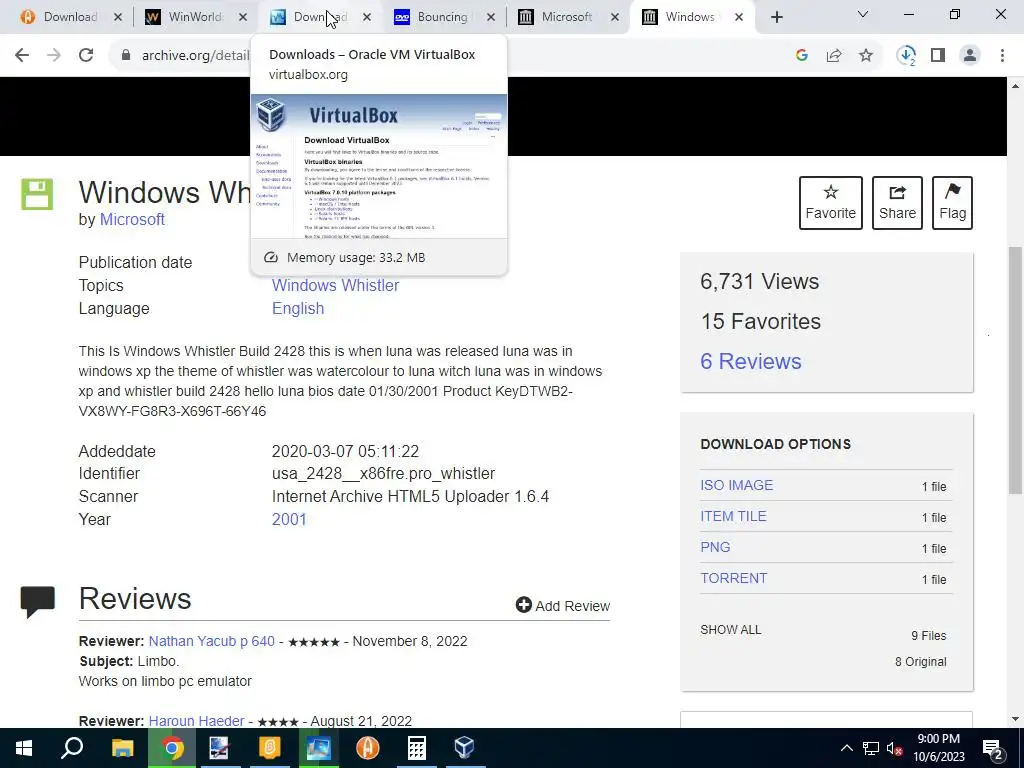Select the 8 Original count text

(920, 662)
